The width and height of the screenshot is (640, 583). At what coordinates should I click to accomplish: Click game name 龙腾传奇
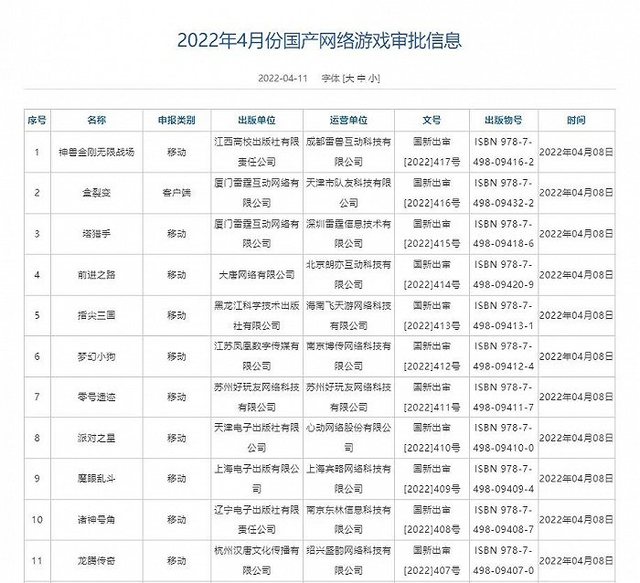(97, 561)
